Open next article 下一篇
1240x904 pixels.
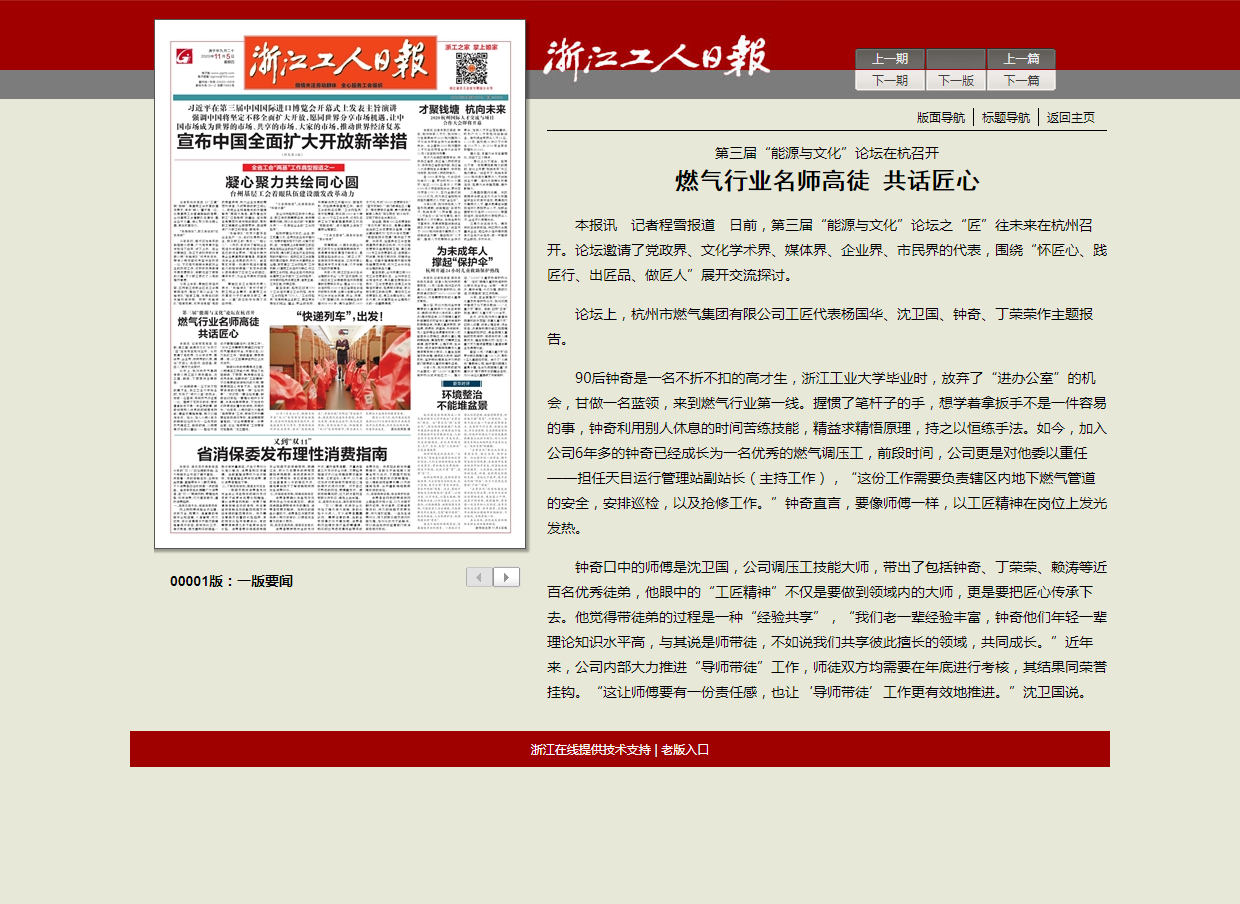click(1021, 80)
